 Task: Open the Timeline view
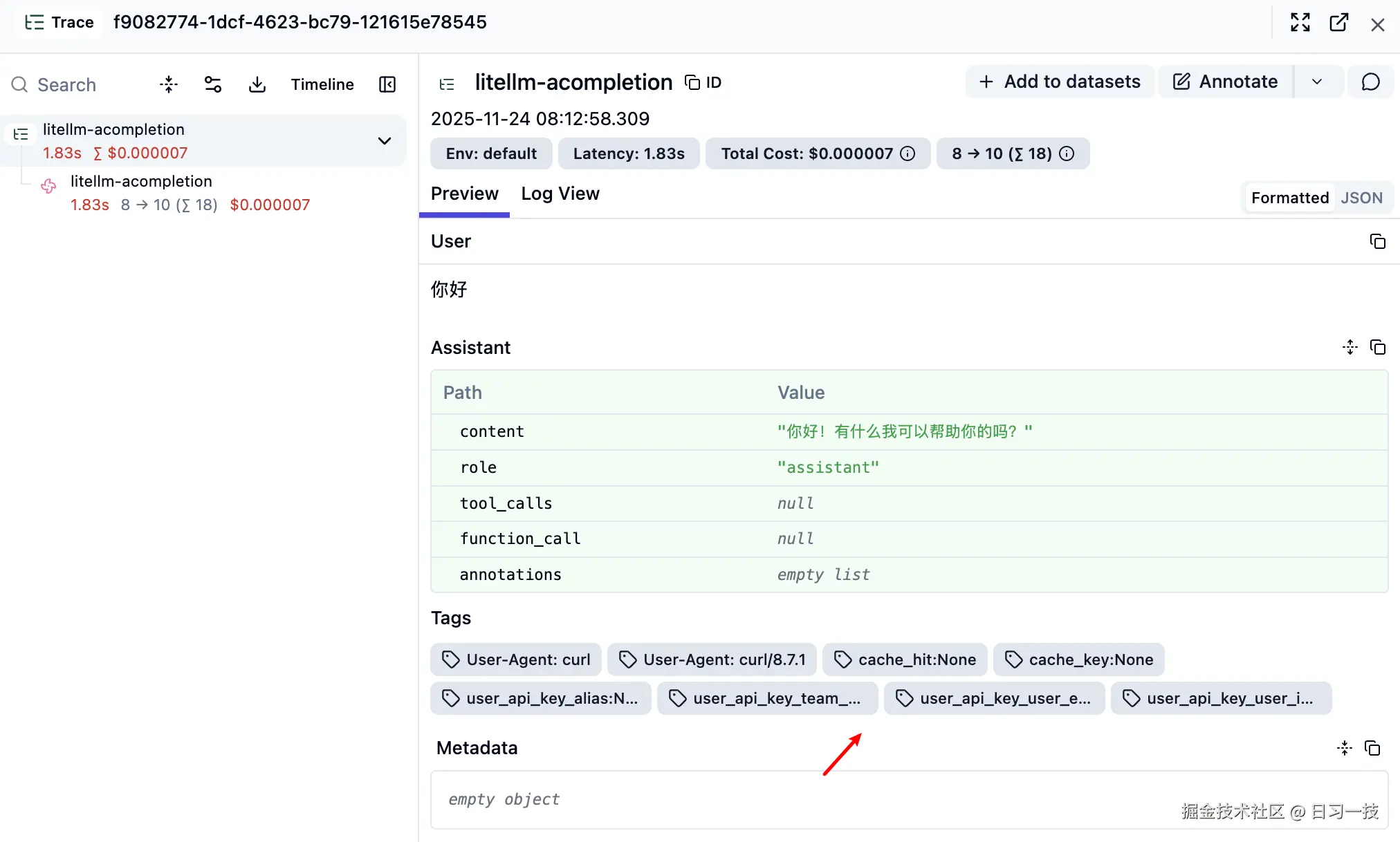322,84
